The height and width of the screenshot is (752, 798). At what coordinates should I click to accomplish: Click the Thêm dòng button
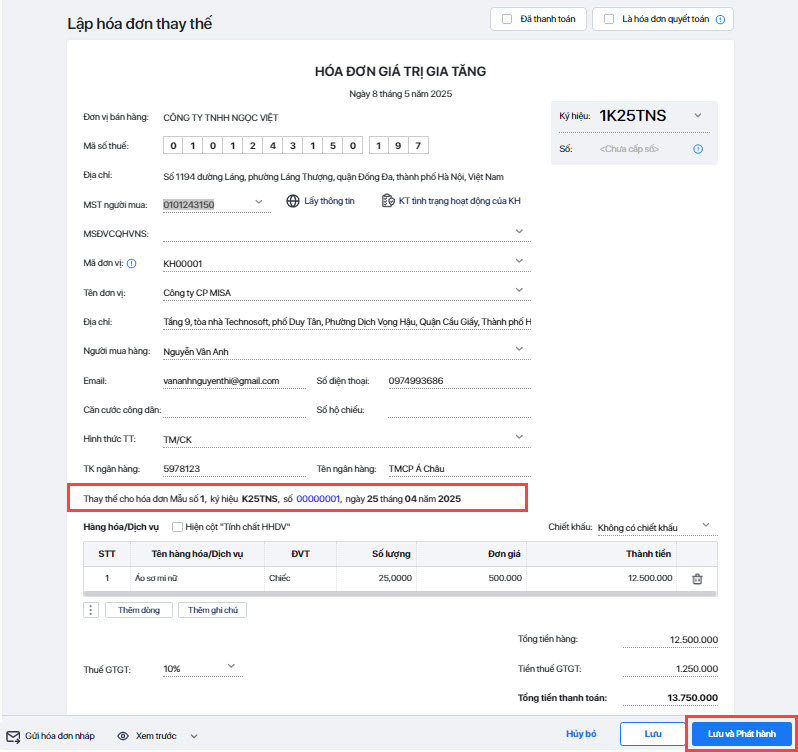tap(139, 610)
